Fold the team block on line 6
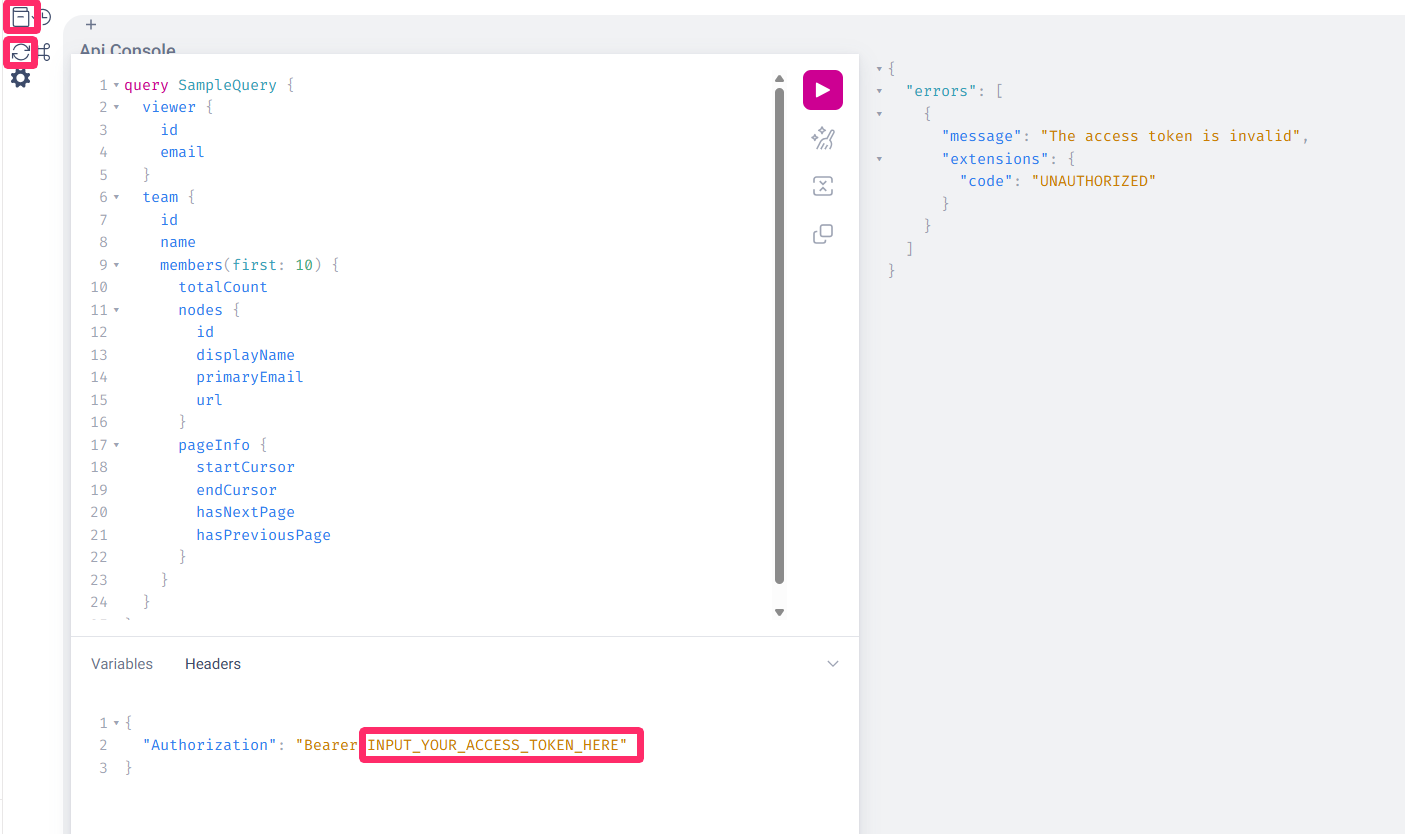 116,197
